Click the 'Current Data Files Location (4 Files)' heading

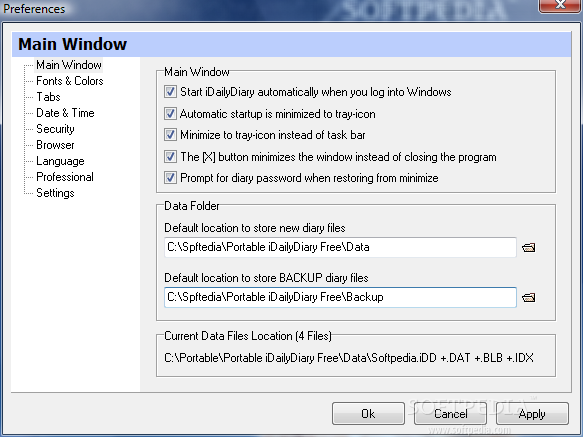point(248,336)
